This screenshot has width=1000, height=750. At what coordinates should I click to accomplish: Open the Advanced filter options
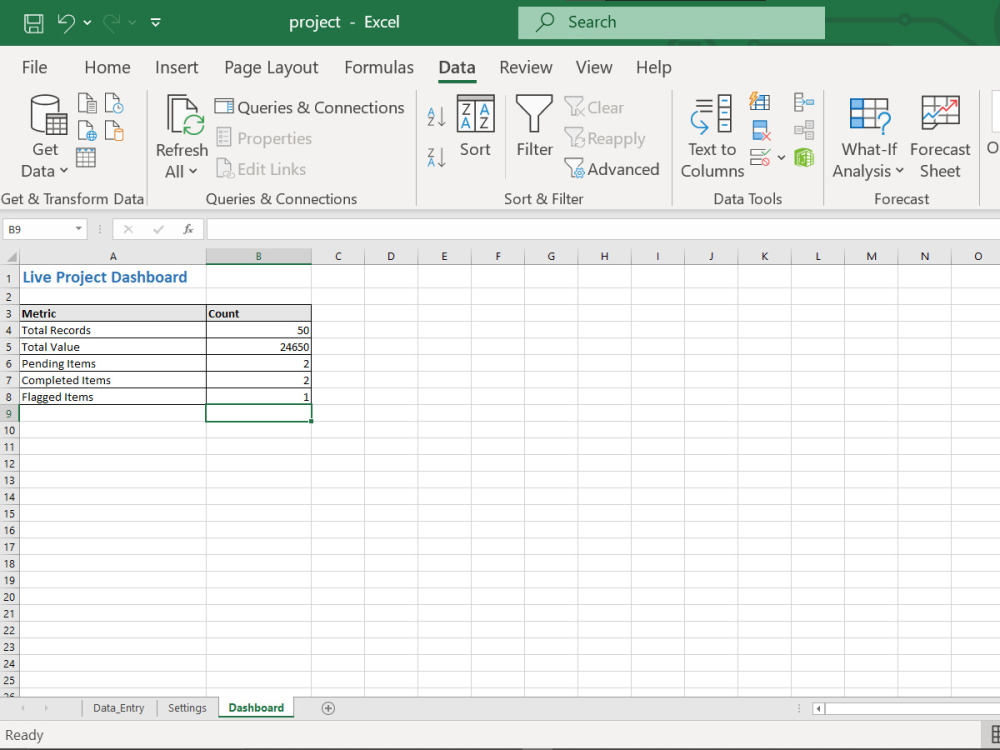click(612, 169)
